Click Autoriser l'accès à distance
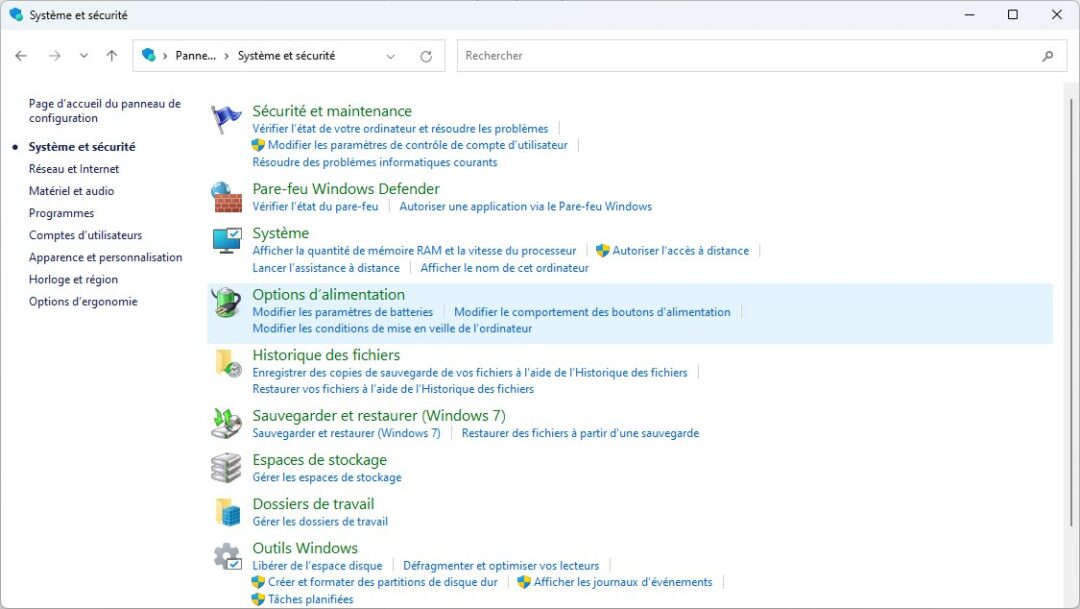1080x609 pixels. (x=681, y=251)
